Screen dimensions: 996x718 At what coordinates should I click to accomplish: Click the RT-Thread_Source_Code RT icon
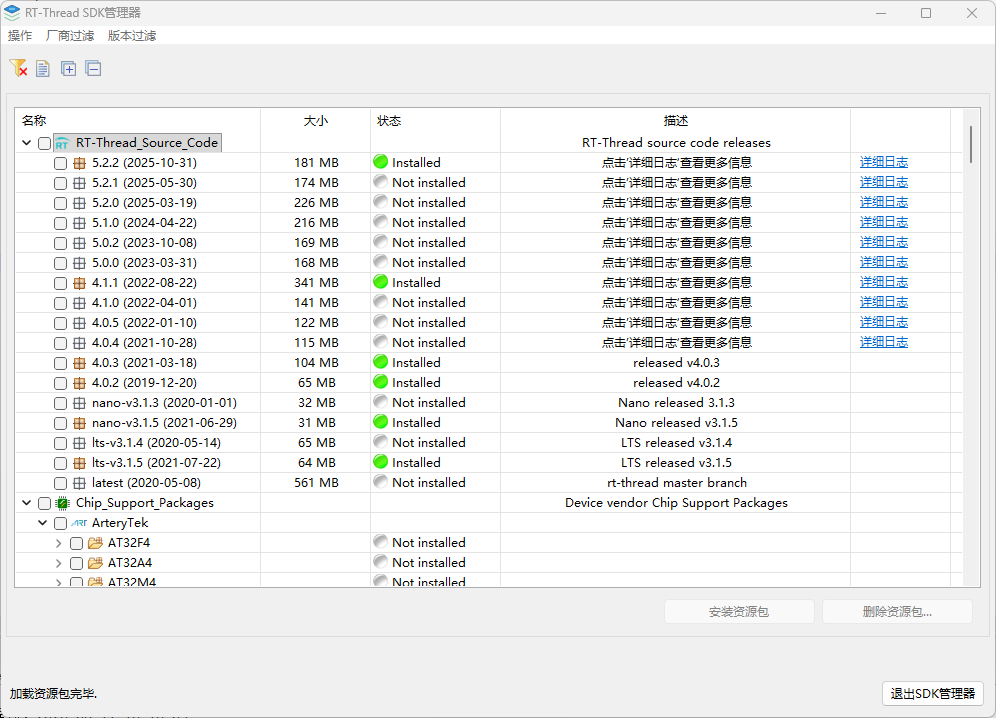(x=62, y=143)
